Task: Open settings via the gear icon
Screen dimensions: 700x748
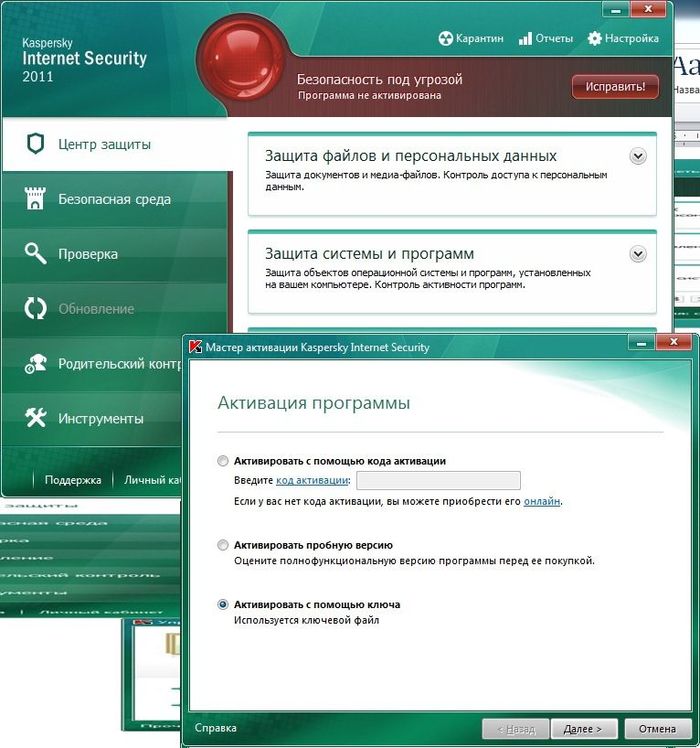Action: 595,39
